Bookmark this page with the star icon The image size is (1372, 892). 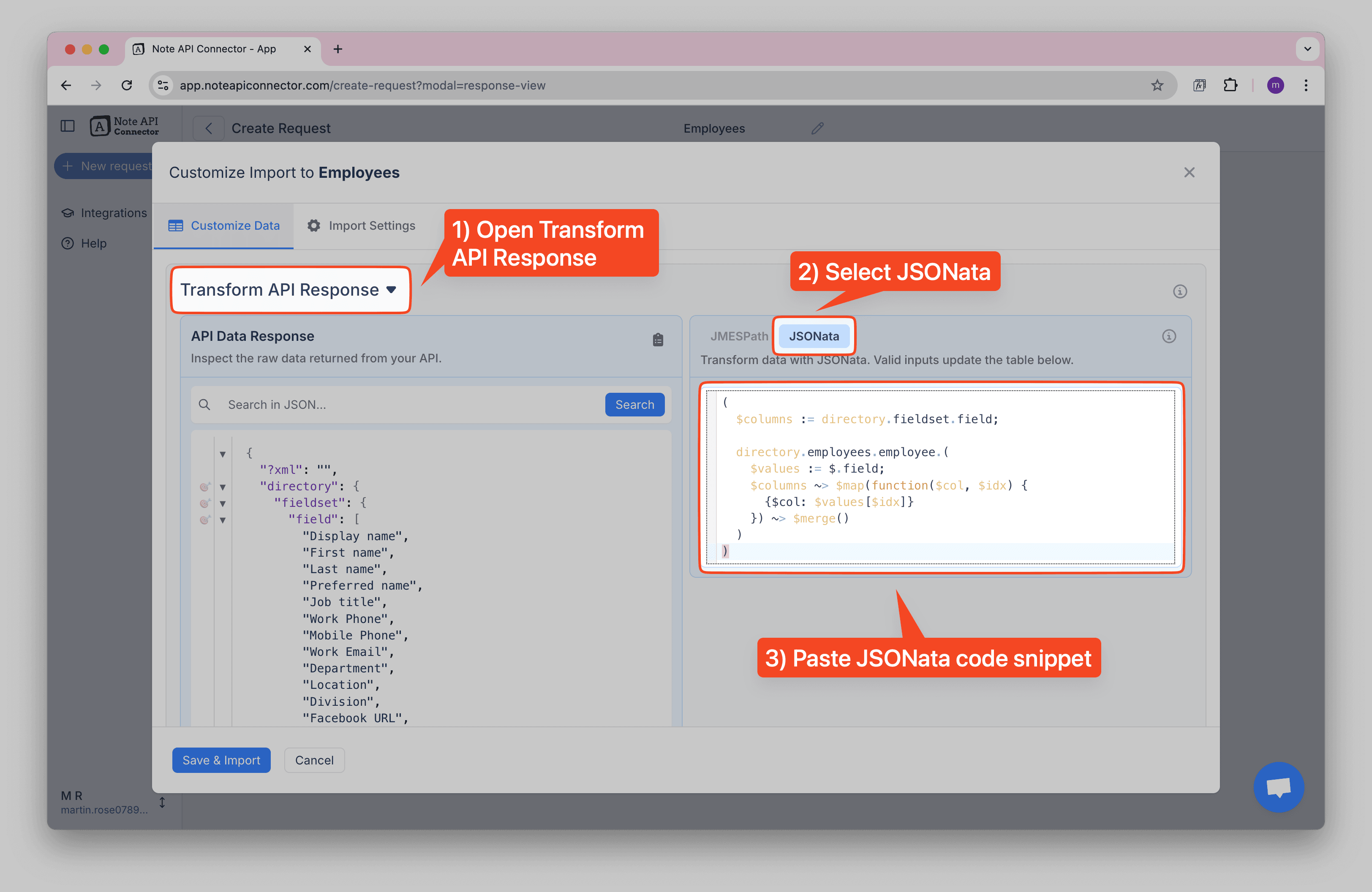click(x=1157, y=85)
